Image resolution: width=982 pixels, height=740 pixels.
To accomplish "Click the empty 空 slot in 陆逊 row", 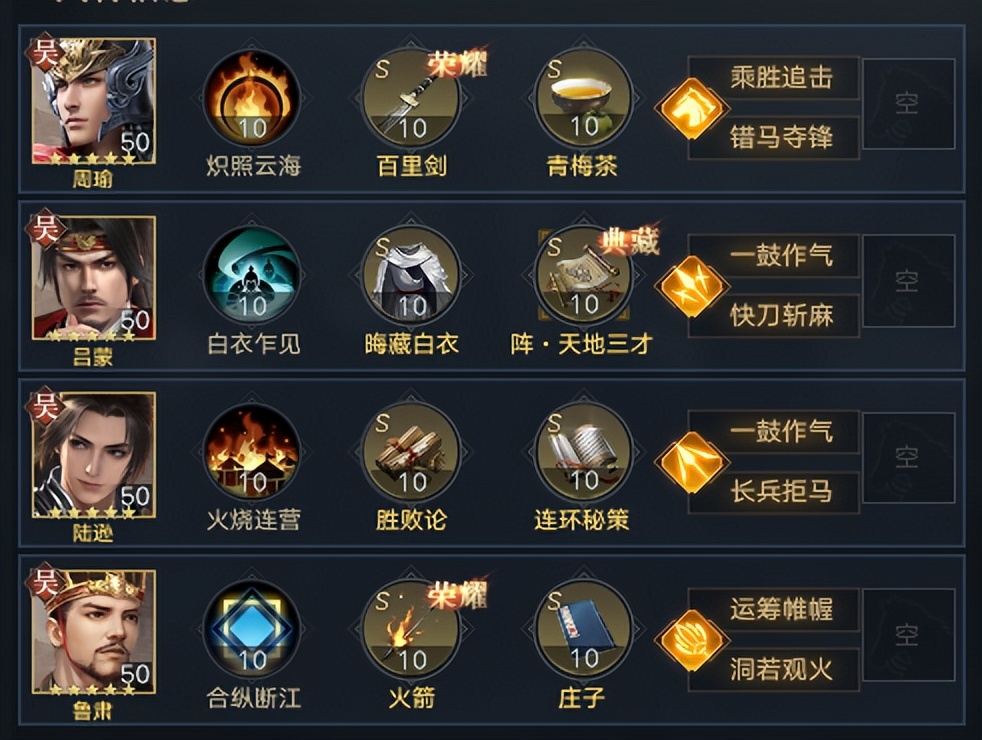I will (909, 458).
